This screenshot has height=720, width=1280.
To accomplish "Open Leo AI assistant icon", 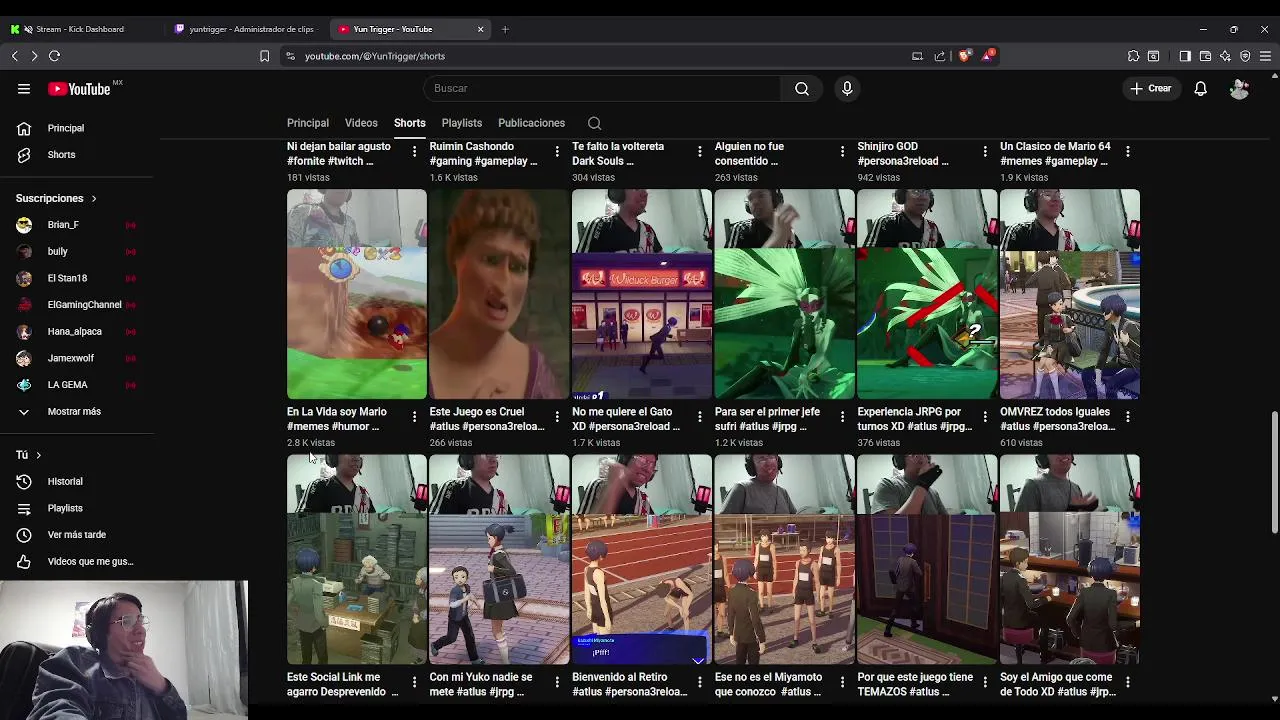I will (x=1225, y=56).
